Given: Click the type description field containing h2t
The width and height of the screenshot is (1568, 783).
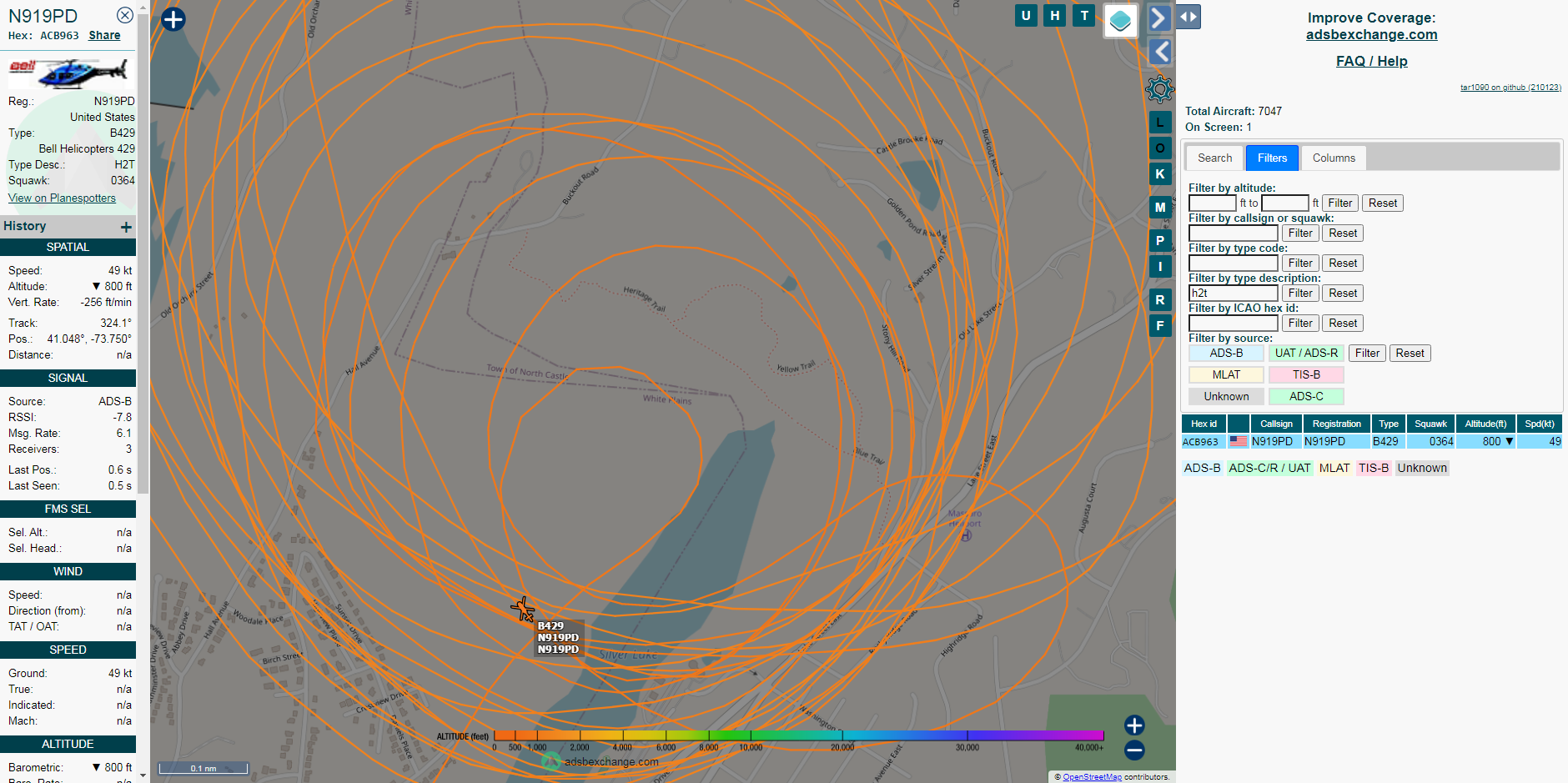Looking at the screenshot, I should (1233, 293).
